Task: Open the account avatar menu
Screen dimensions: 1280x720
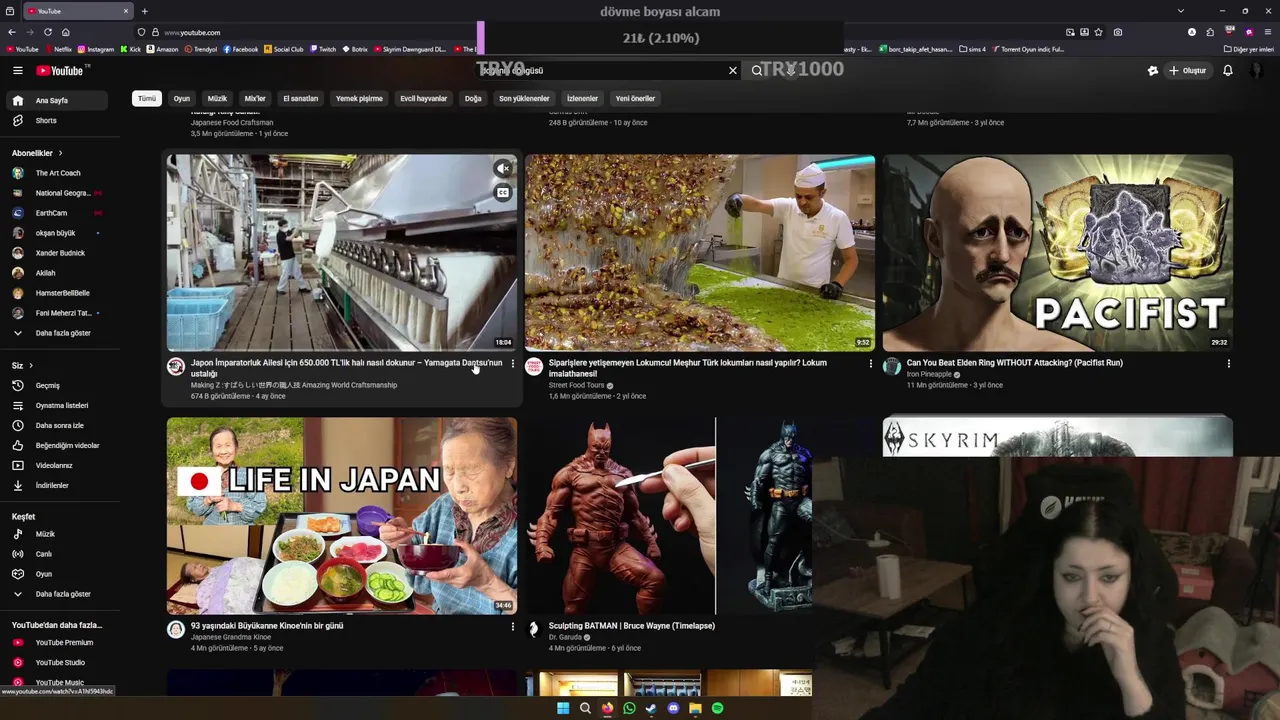Action: 1256,71
